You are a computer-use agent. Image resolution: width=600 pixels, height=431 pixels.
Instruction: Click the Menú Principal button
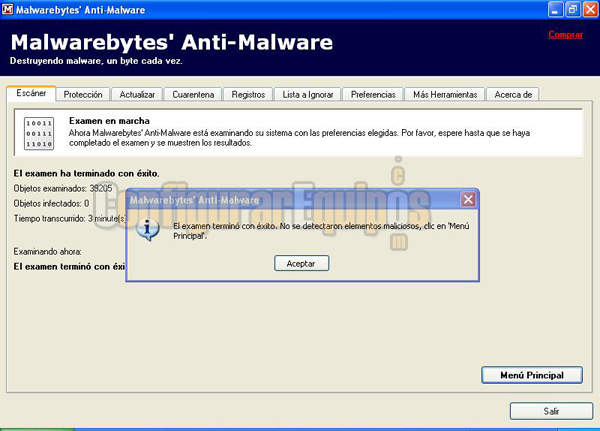click(532, 375)
